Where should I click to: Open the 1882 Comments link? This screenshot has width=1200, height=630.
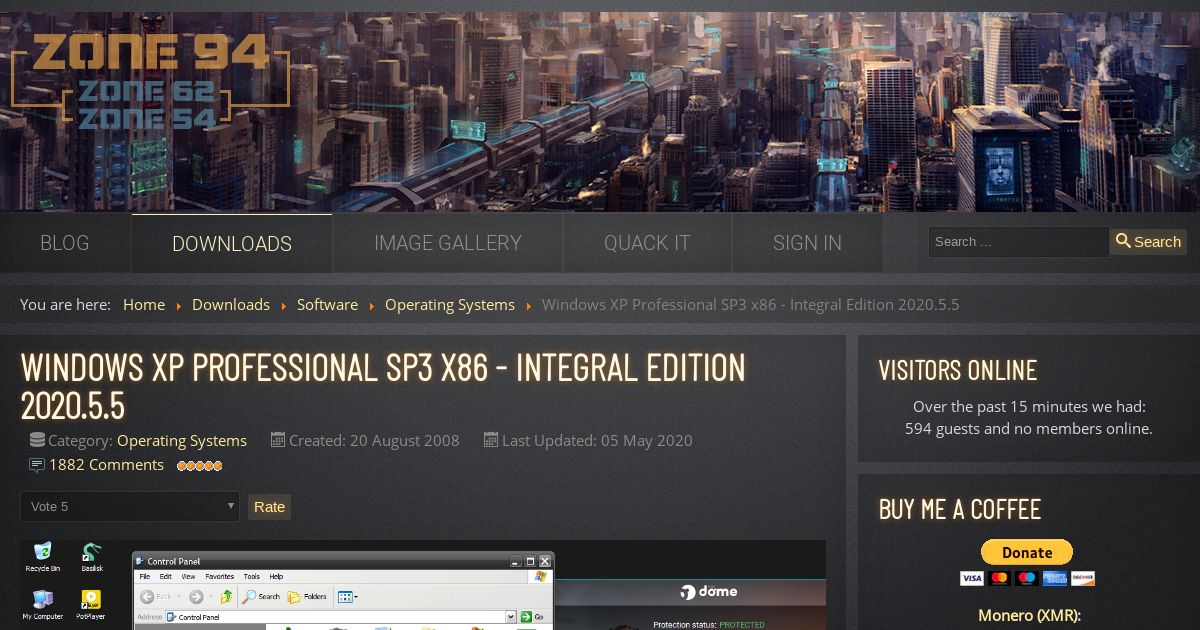(x=106, y=465)
